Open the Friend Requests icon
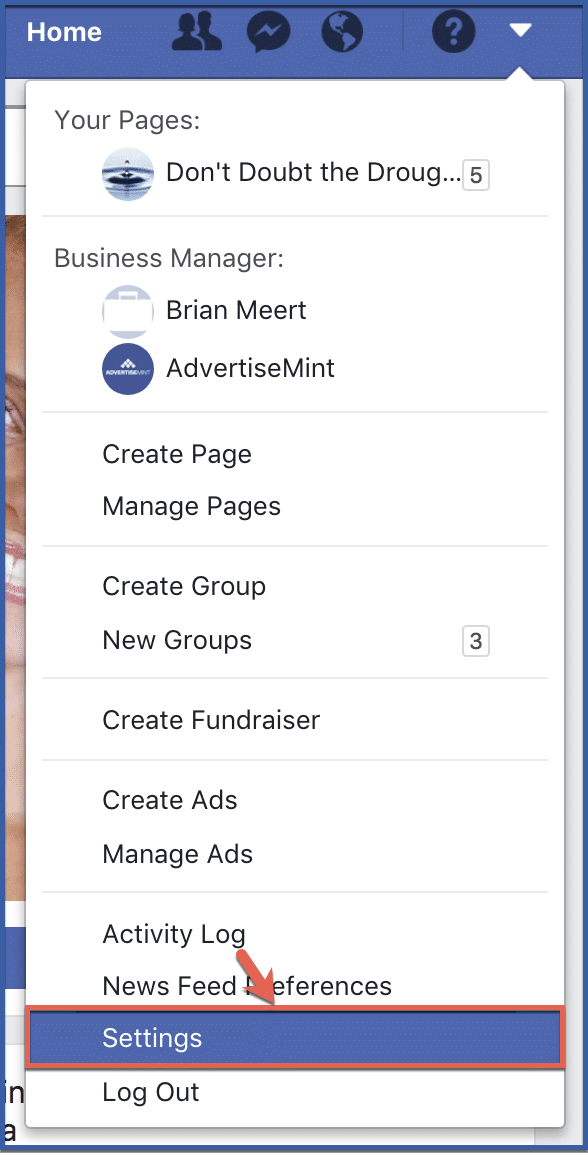Screen dimensions: 588x1153 point(196,33)
